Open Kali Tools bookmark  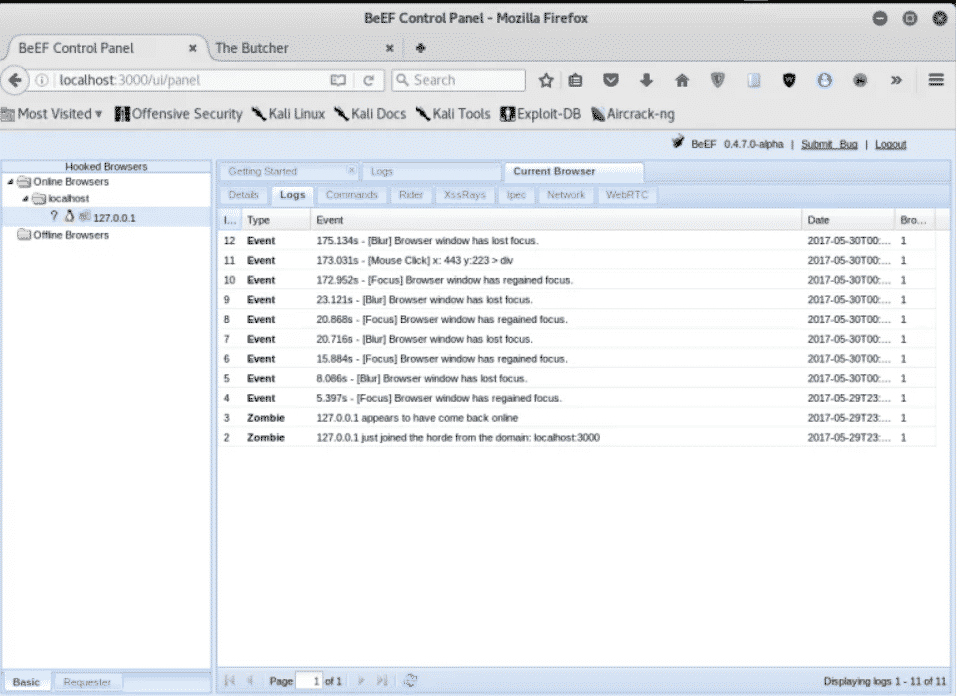(453, 114)
